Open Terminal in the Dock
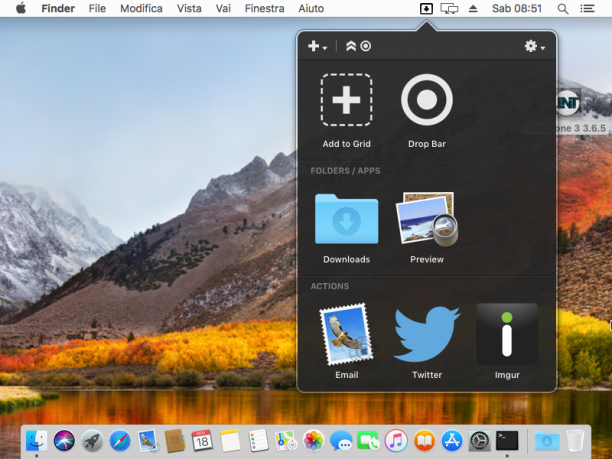612x459 pixels. [x=507, y=441]
